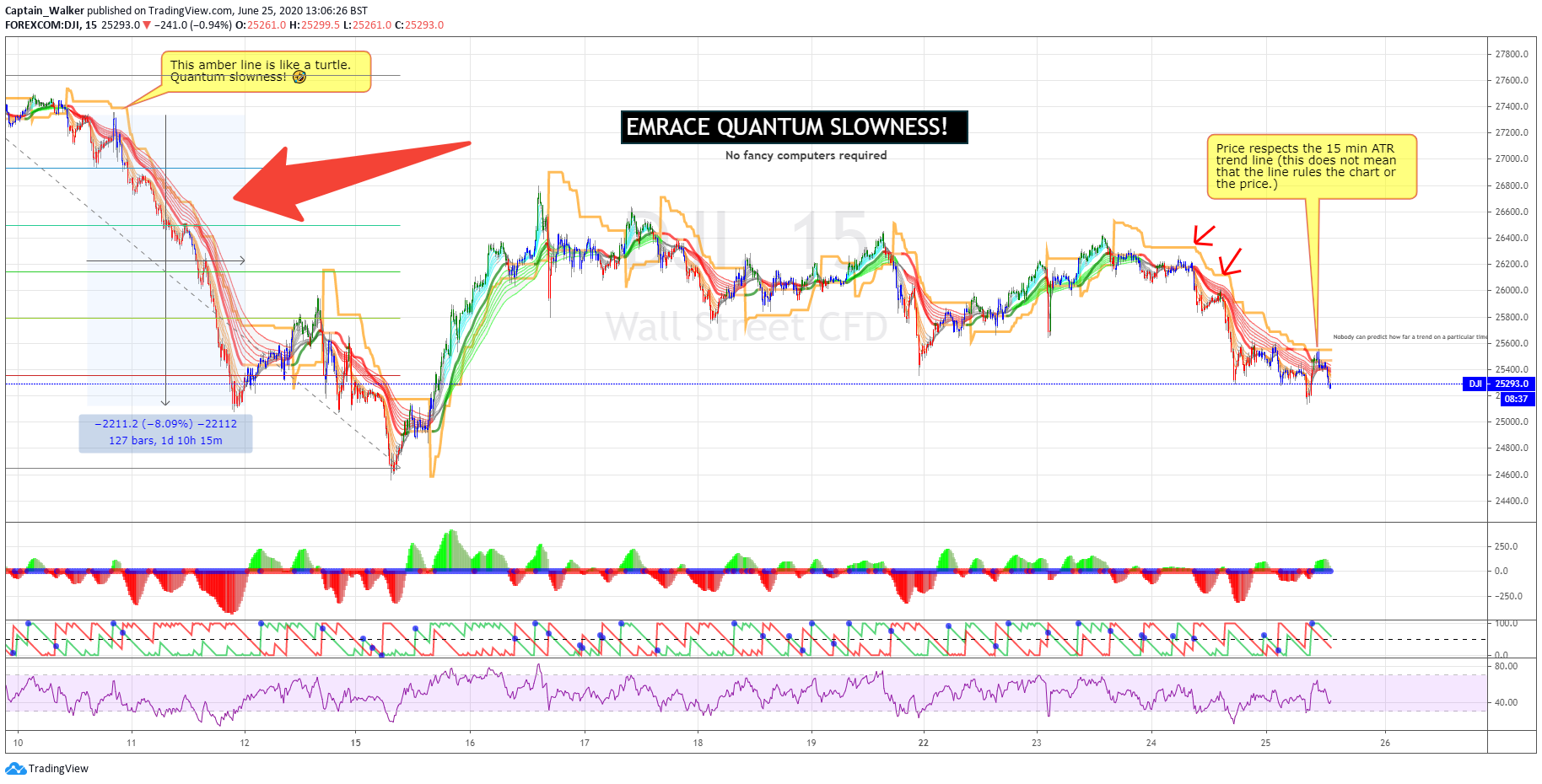Click the TradingView text in the footer
Viewport: 1542px width, 784px height.
tap(58, 768)
